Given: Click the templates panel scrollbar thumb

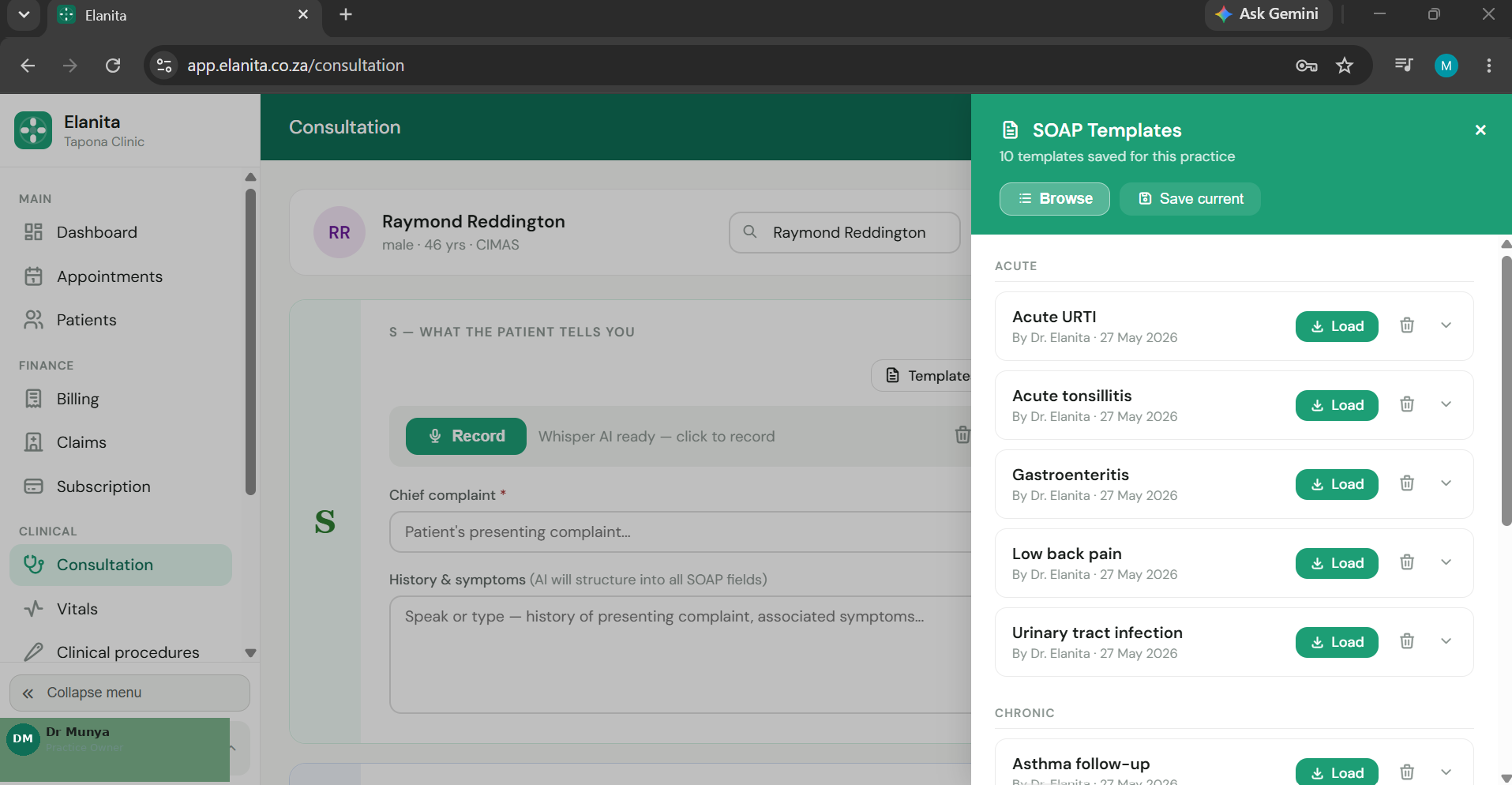Looking at the screenshot, I should [x=1506, y=391].
